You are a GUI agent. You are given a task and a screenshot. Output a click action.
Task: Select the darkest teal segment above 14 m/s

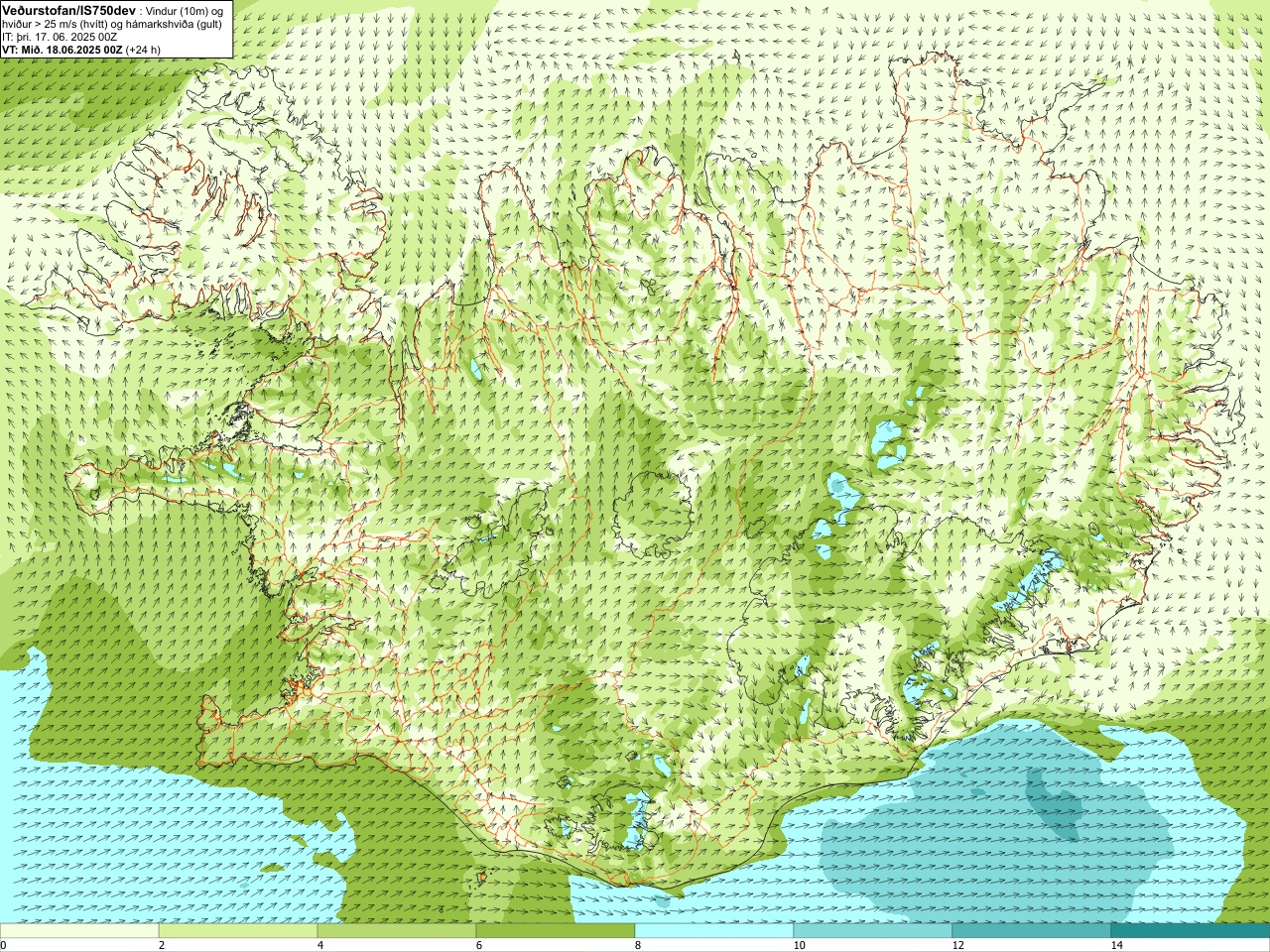pyautogui.click(x=1191, y=931)
